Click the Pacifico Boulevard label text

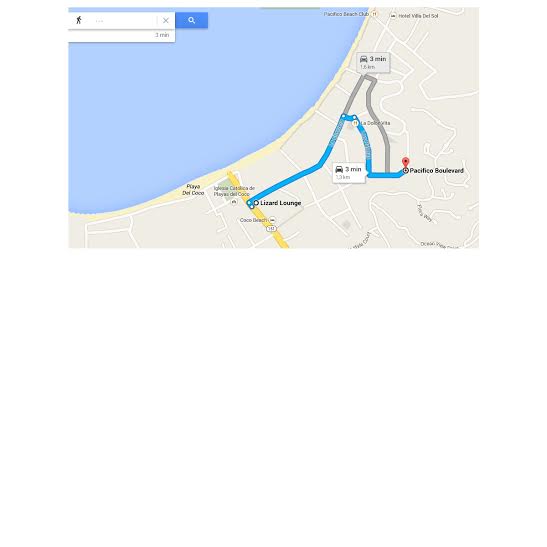pos(436,171)
